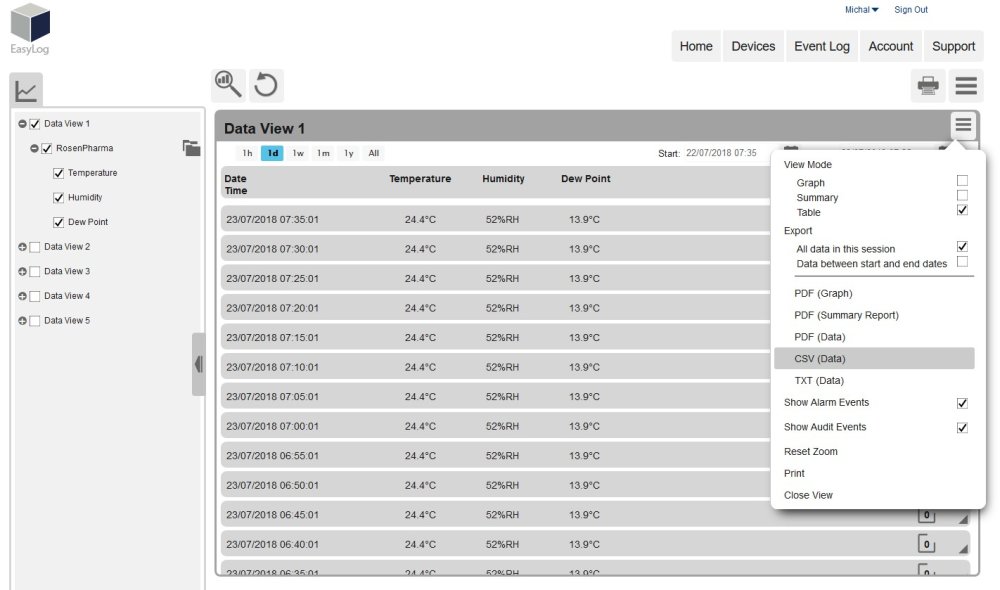Click the reset/refresh arrow icon
This screenshot has height=590, width=1000.
(266, 85)
